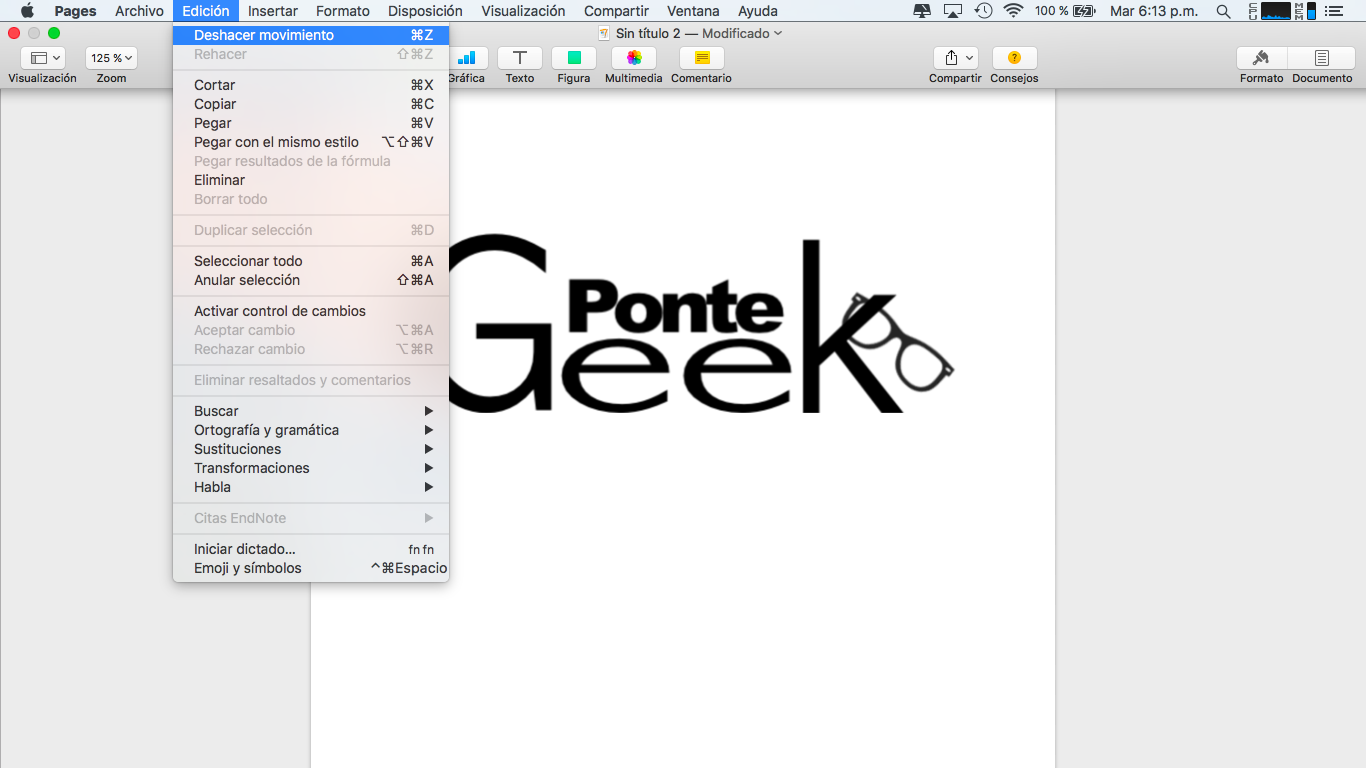Select Cortar from the Edición menu
The height and width of the screenshot is (768, 1366).
(311, 85)
